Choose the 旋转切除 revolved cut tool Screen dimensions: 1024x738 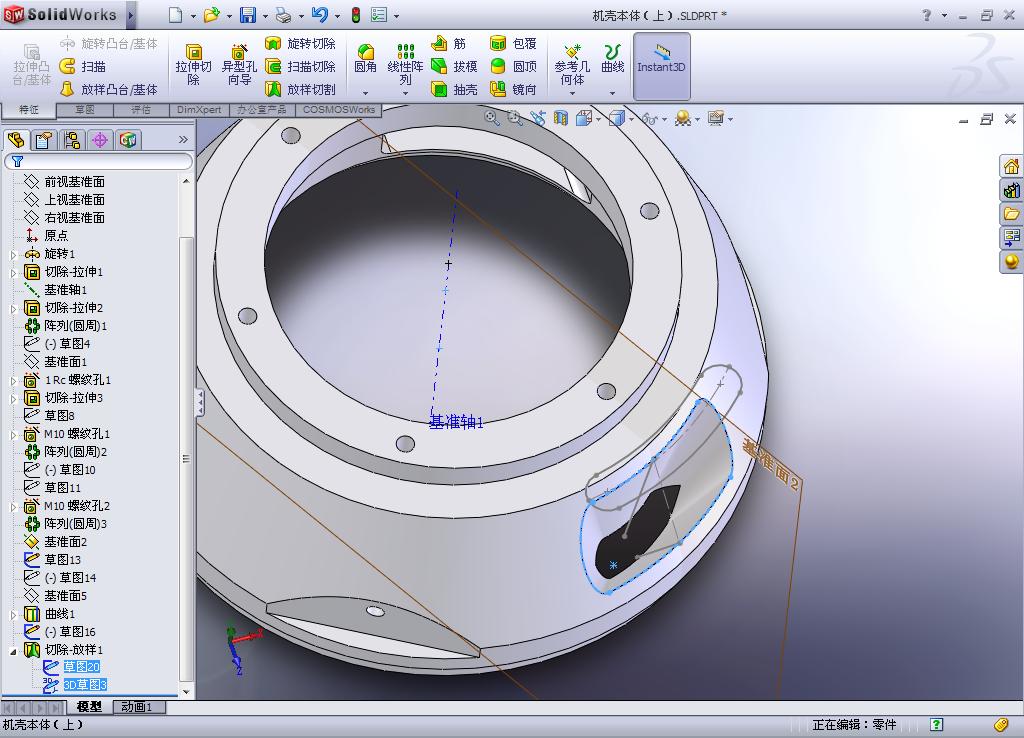click(x=300, y=44)
